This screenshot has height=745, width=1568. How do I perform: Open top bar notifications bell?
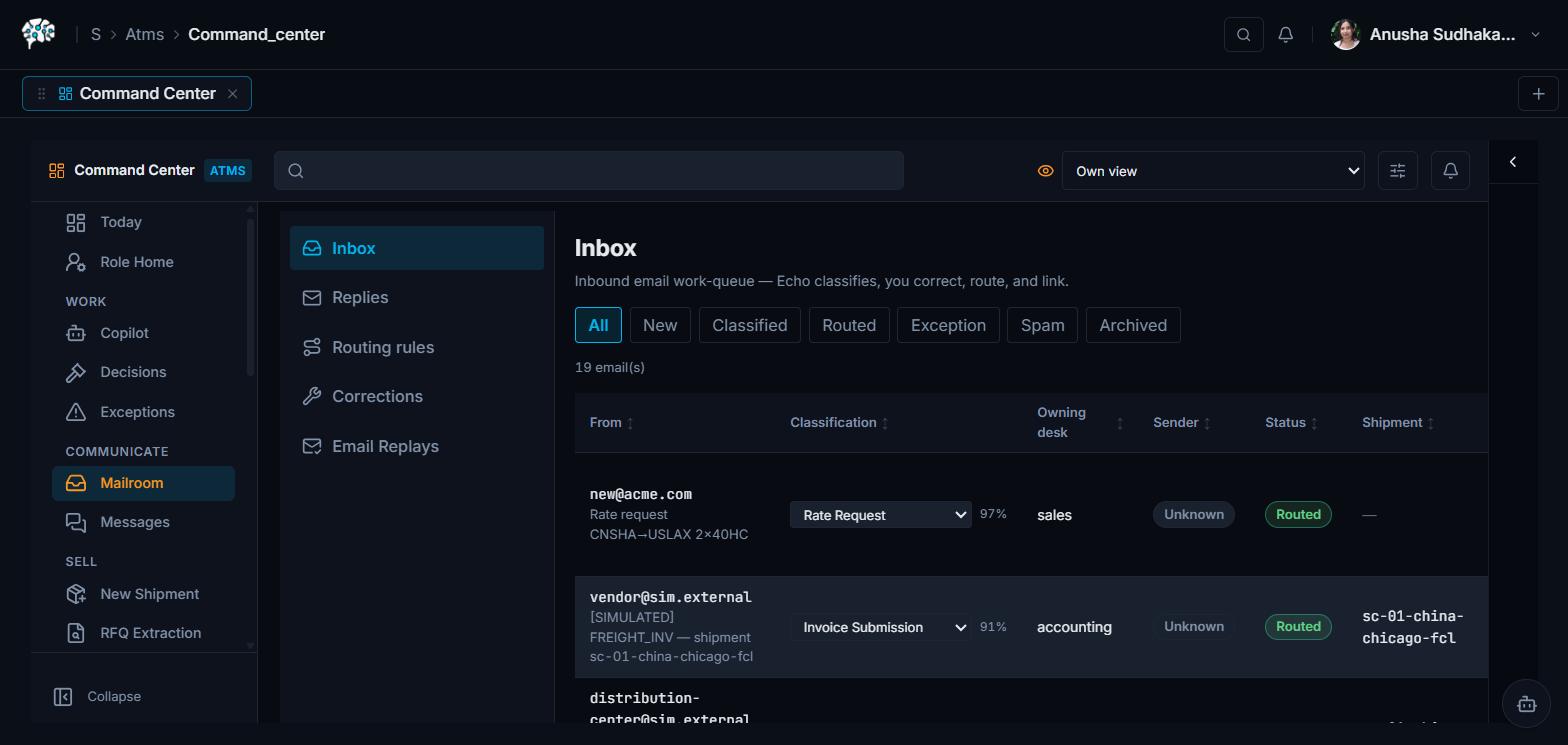click(1286, 34)
